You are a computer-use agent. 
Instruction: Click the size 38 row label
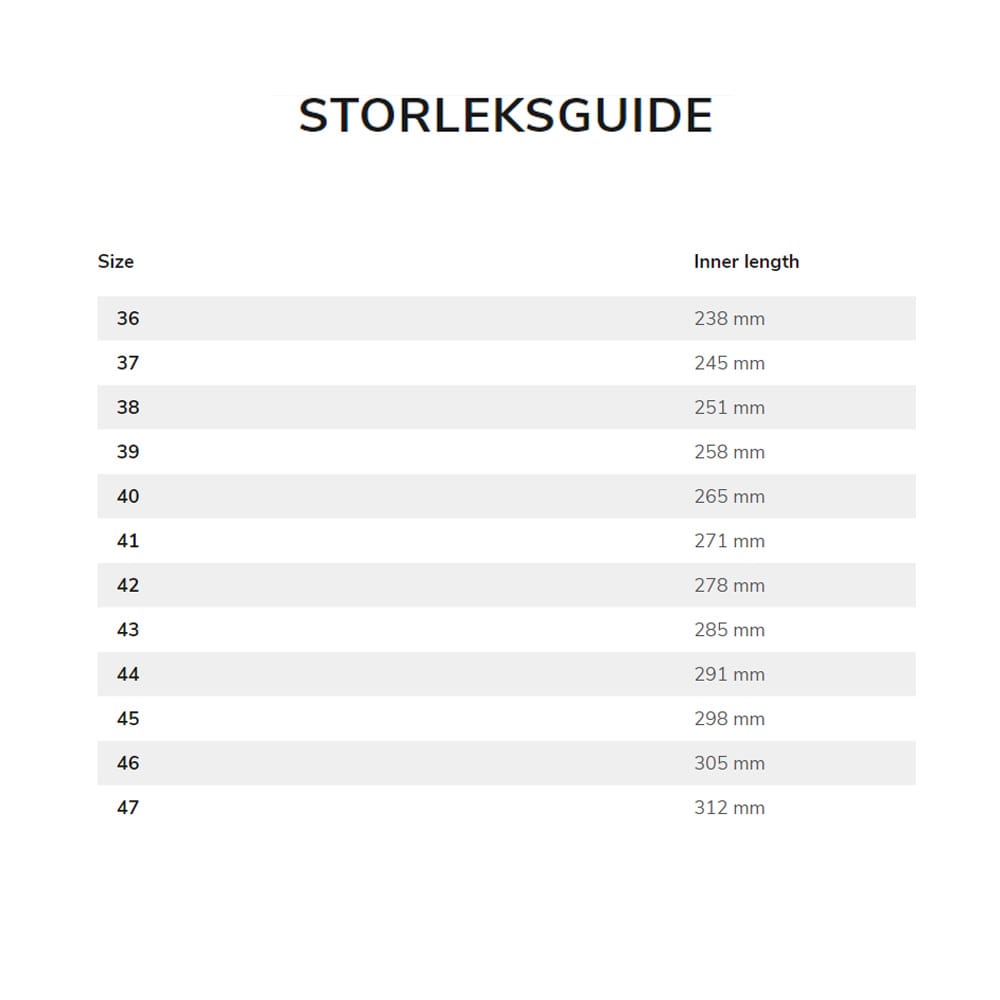click(x=128, y=408)
